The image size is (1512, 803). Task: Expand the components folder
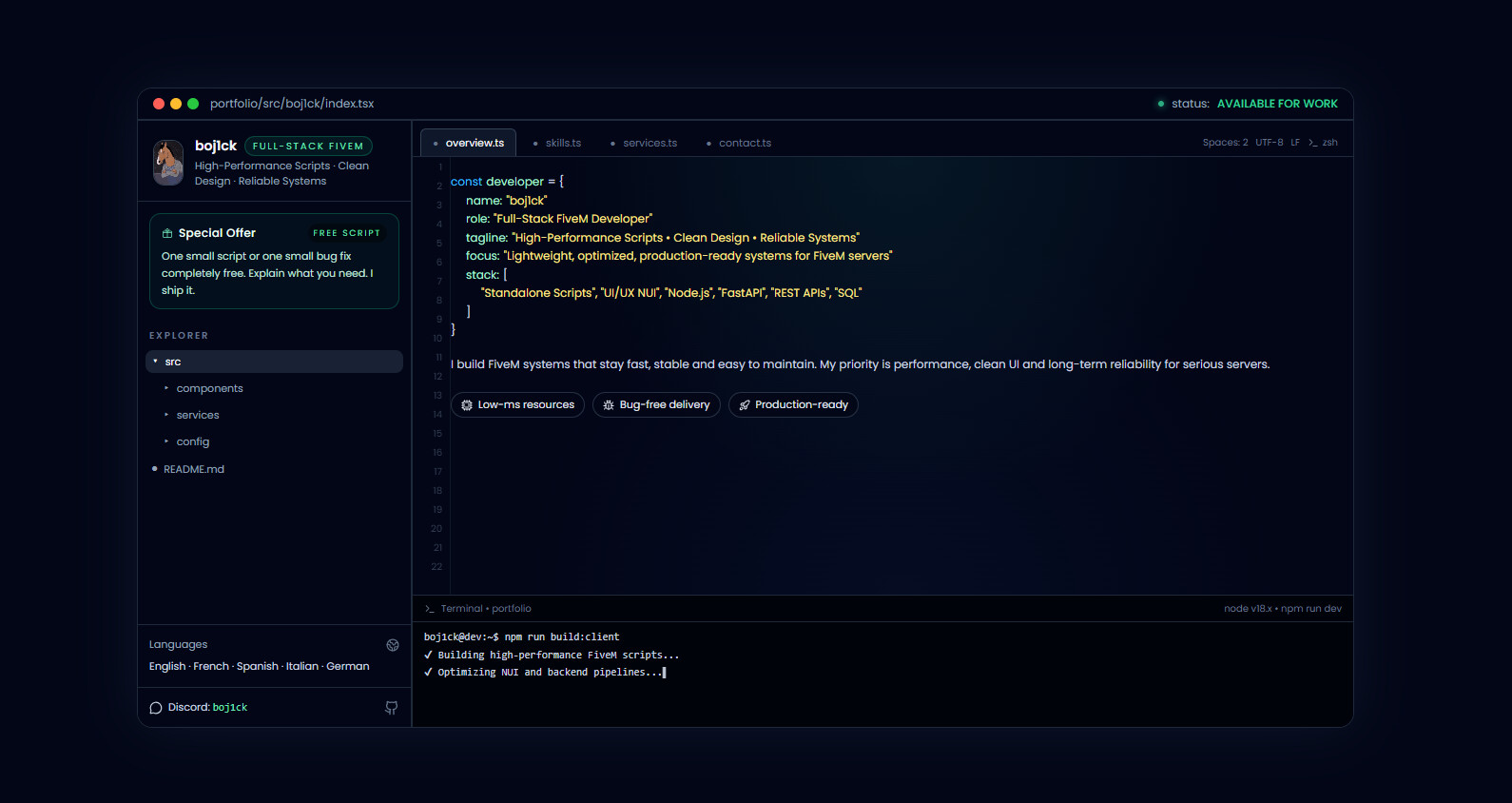pyautogui.click(x=209, y=388)
